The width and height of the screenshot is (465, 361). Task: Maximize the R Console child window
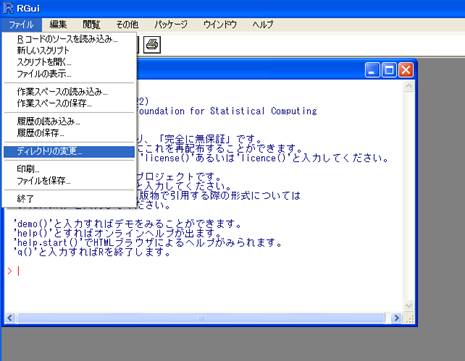[x=389, y=70]
